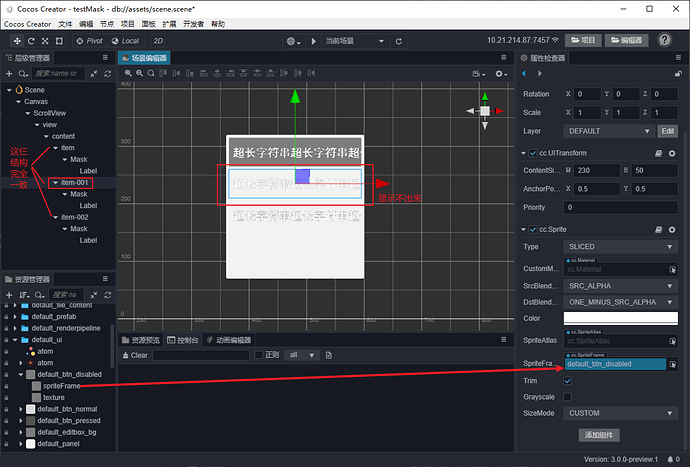
Task: Open the help question mark icon
Action: click(664, 40)
